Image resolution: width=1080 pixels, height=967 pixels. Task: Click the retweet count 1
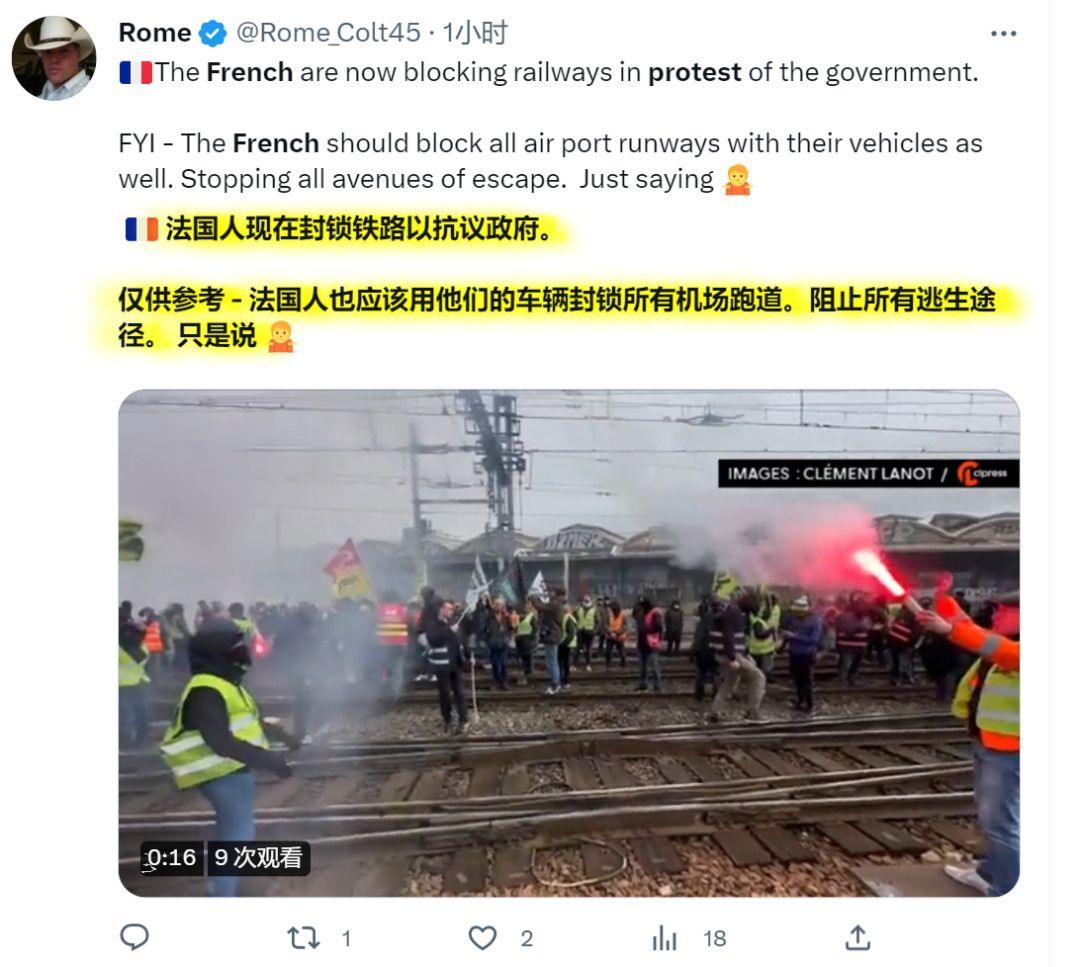point(346,939)
